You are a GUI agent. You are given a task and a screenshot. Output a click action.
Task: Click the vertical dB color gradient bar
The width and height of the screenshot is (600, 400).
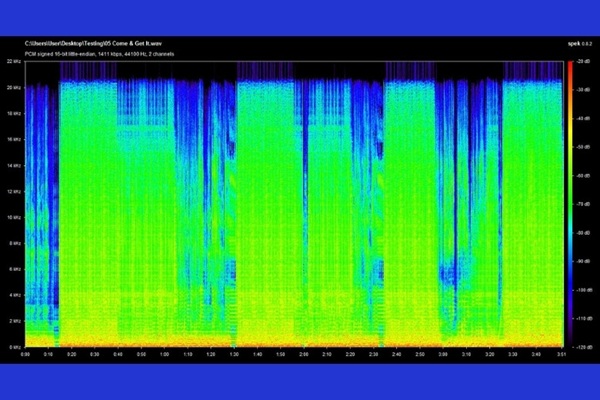coord(571,204)
